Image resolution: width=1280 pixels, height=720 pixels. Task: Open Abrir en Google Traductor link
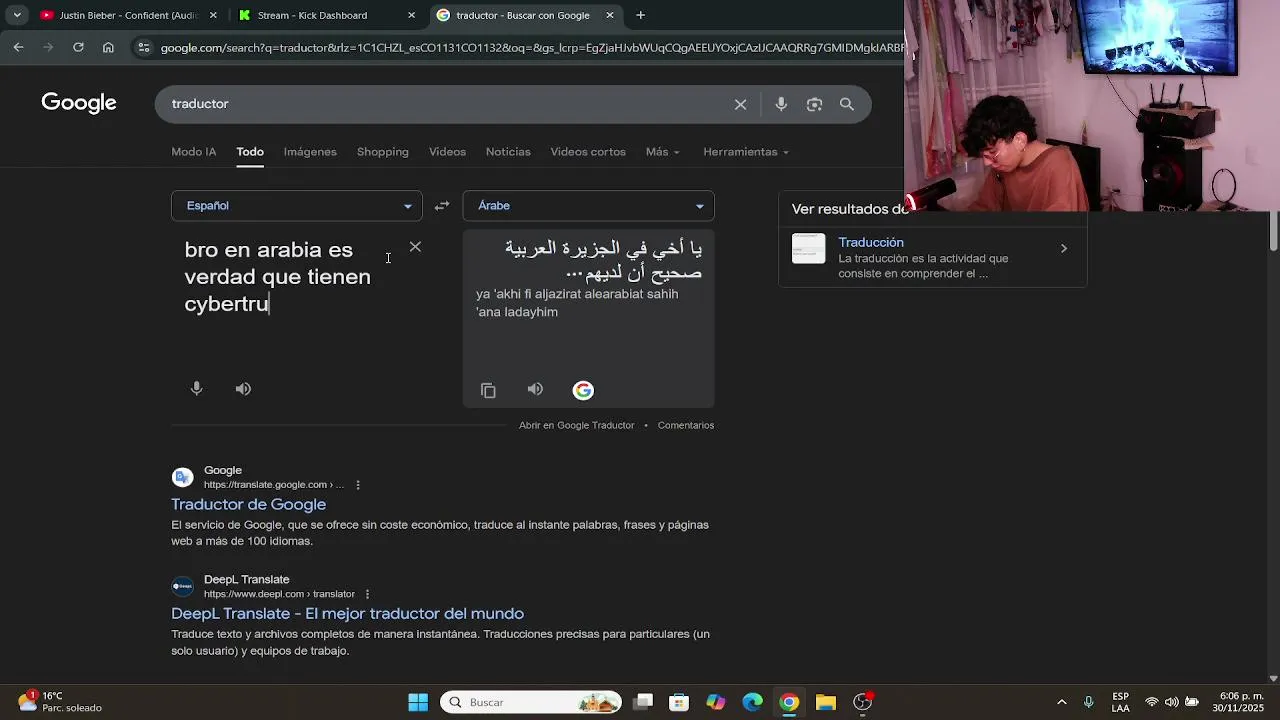[x=576, y=425]
